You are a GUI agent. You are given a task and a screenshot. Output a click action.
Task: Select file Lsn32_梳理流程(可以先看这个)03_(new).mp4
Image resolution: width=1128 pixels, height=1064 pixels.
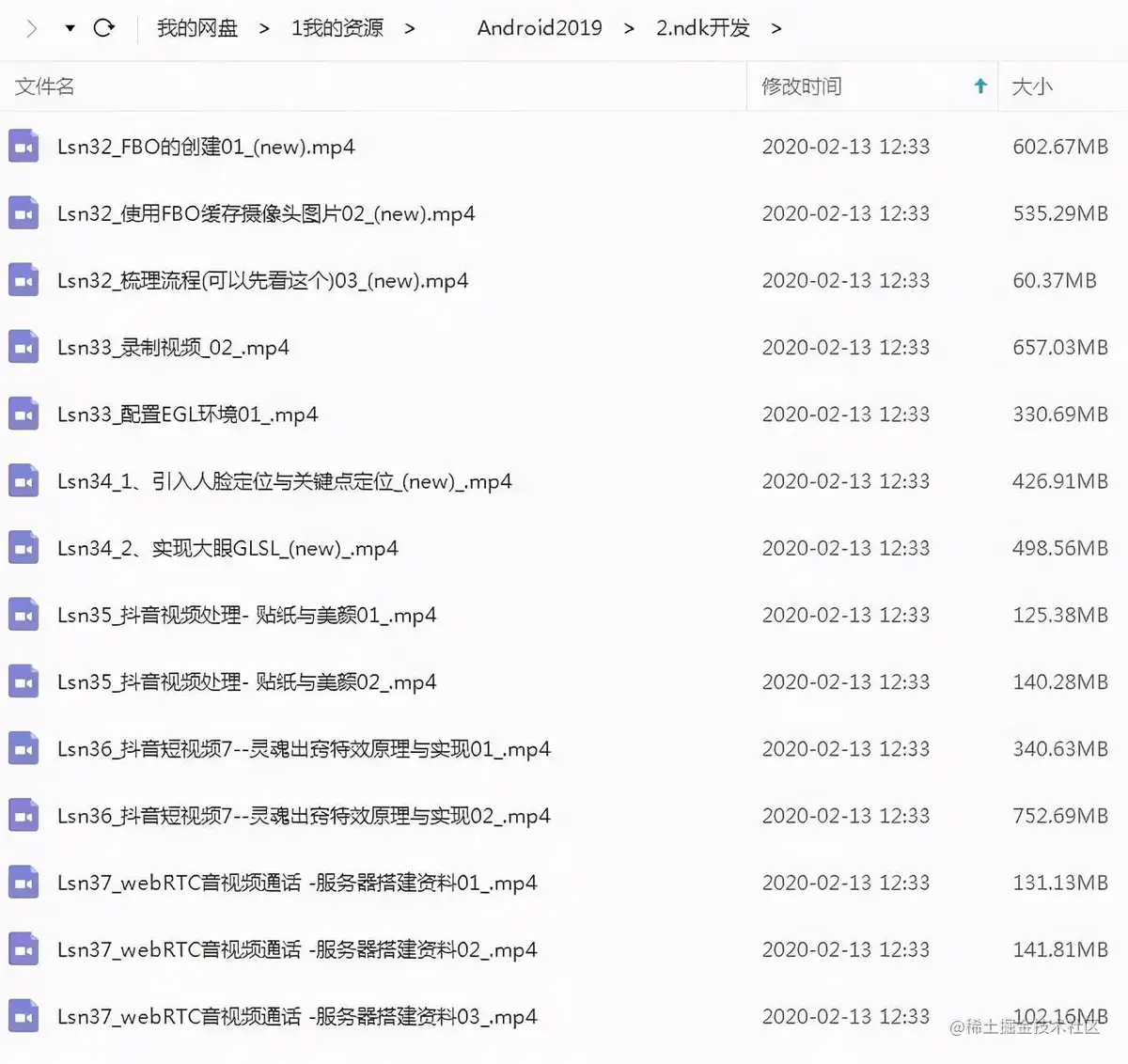tap(262, 280)
